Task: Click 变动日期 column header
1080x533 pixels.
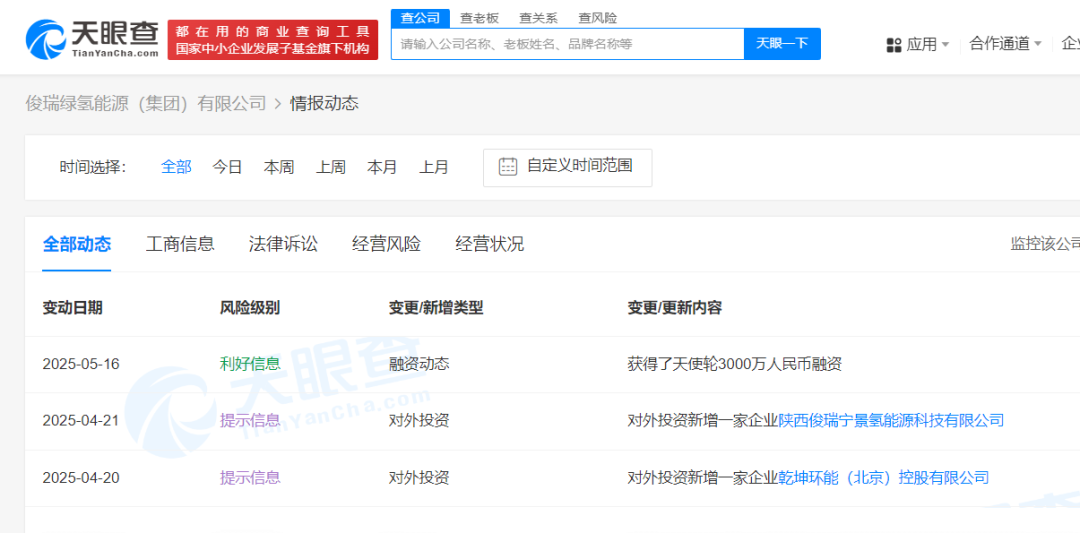Action: [x=72, y=308]
